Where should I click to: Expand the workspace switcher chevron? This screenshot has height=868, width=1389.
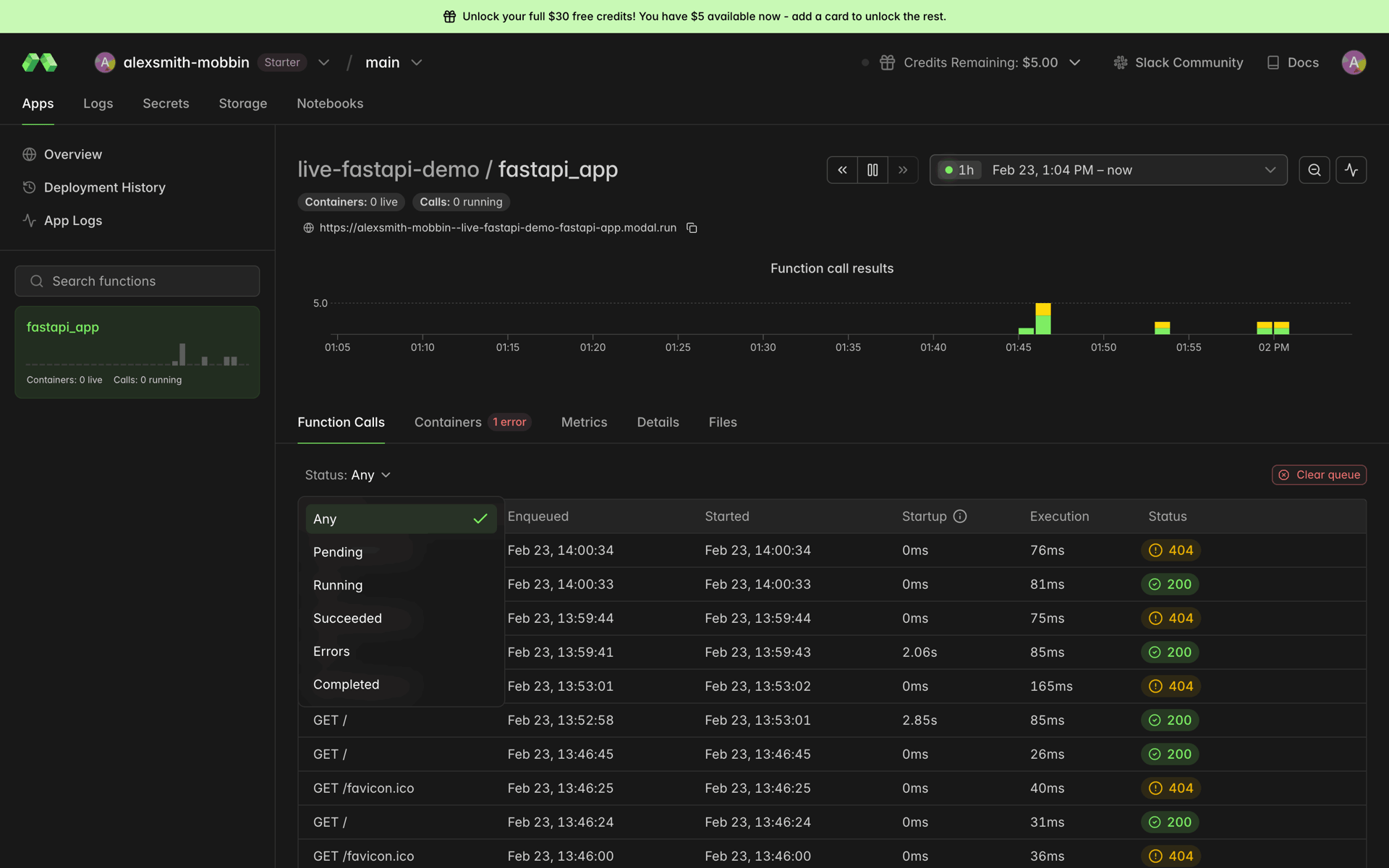(x=324, y=63)
